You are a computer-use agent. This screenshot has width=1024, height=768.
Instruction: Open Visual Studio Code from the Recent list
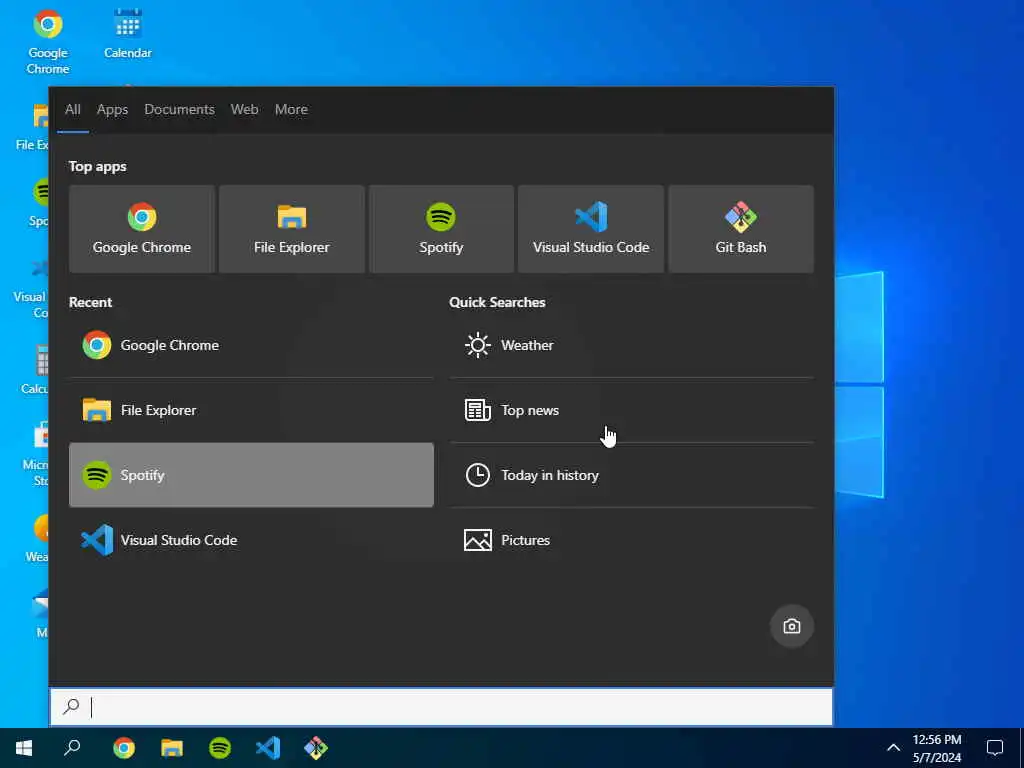251,540
